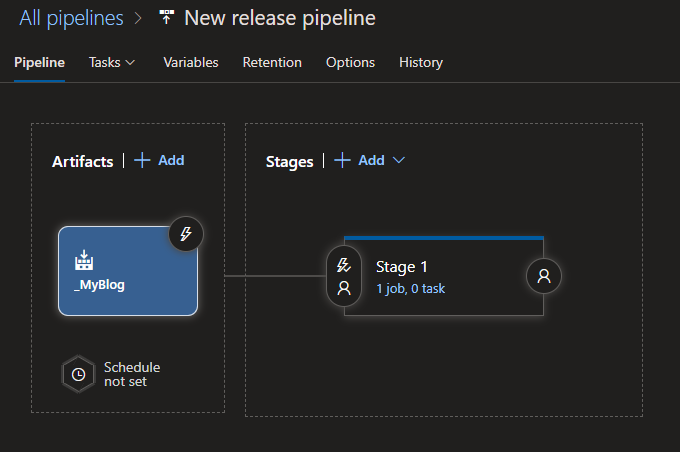This screenshot has height=452, width=680.
Task: Switch to the Pipeline tab
Action: 39,62
